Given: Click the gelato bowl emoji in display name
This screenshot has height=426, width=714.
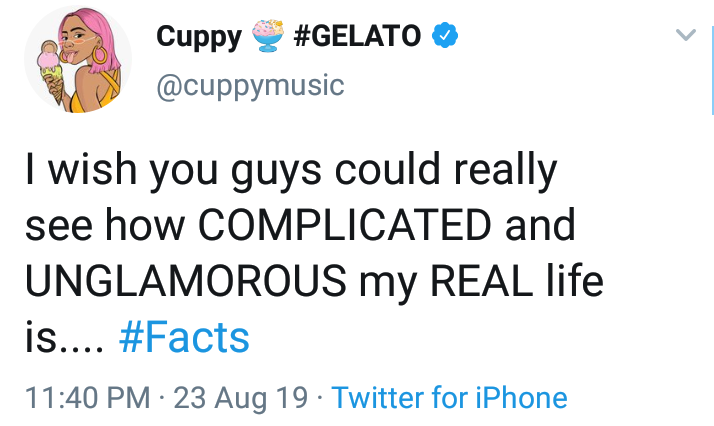Looking at the screenshot, I should tap(268, 37).
